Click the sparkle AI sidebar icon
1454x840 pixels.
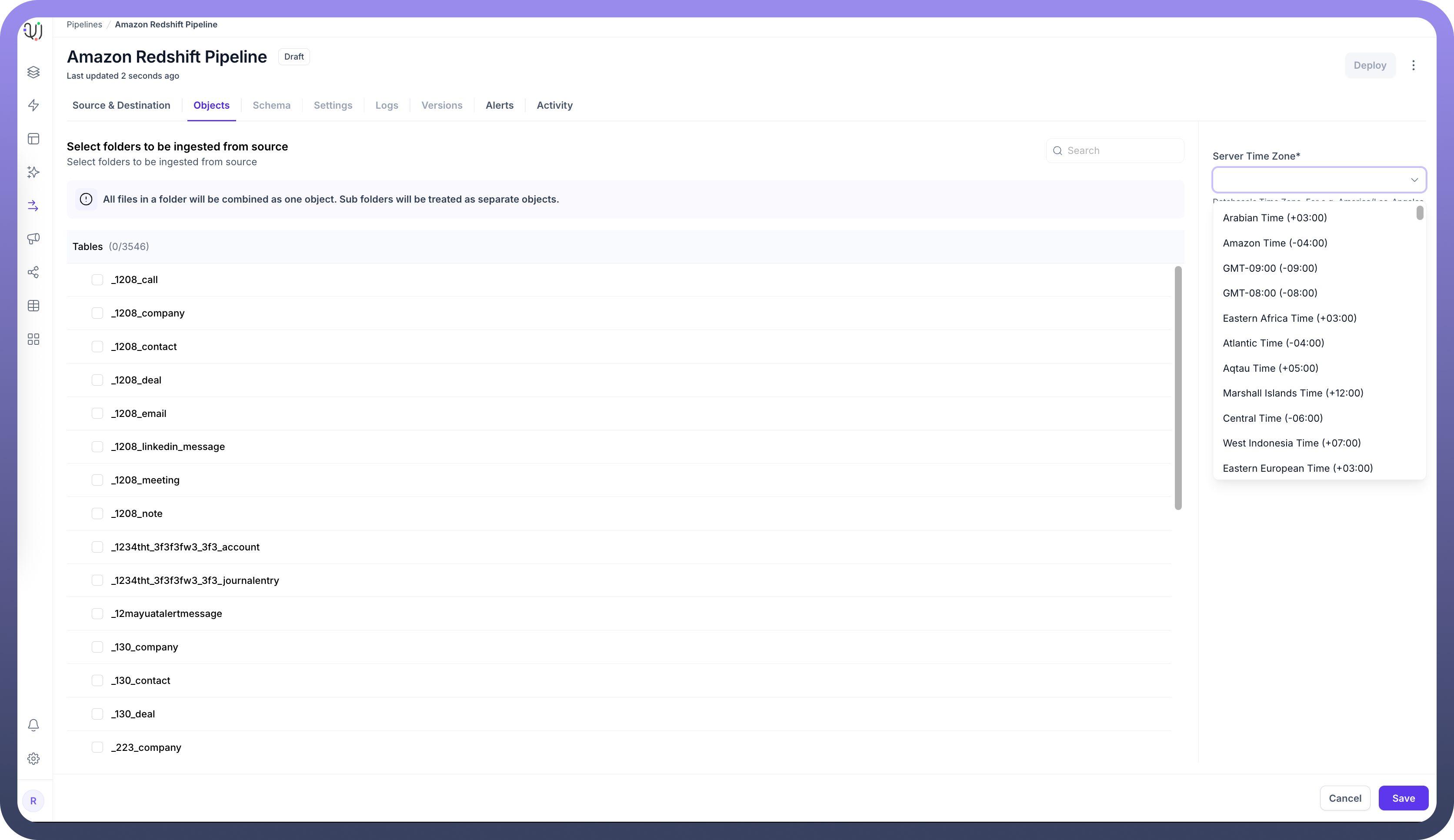coord(33,172)
